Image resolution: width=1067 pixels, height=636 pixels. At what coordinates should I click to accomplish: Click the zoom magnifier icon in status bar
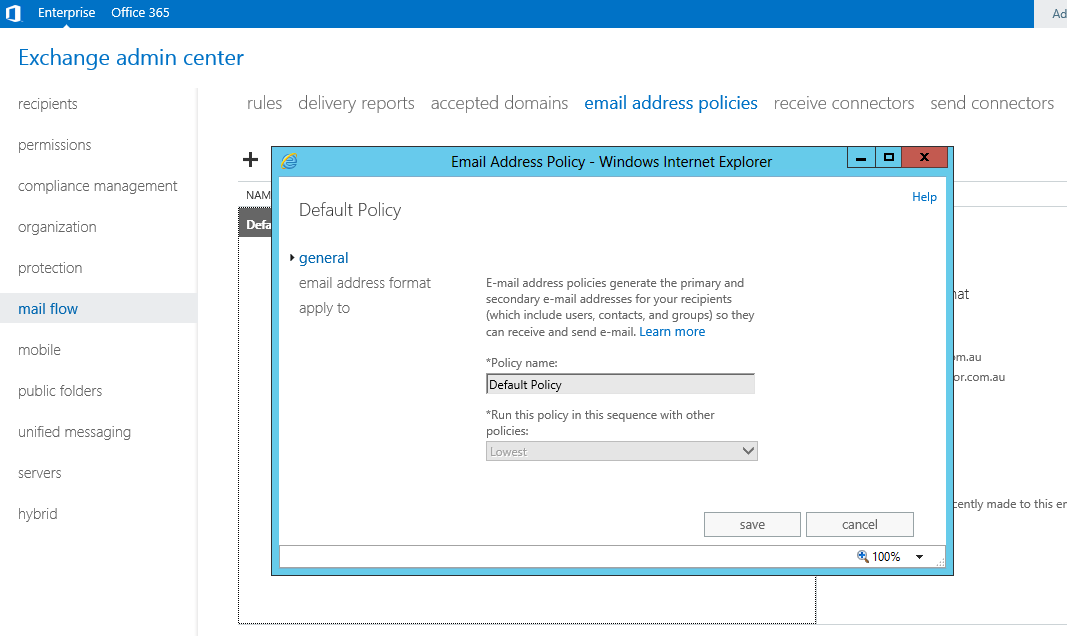click(x=862, y=556)
